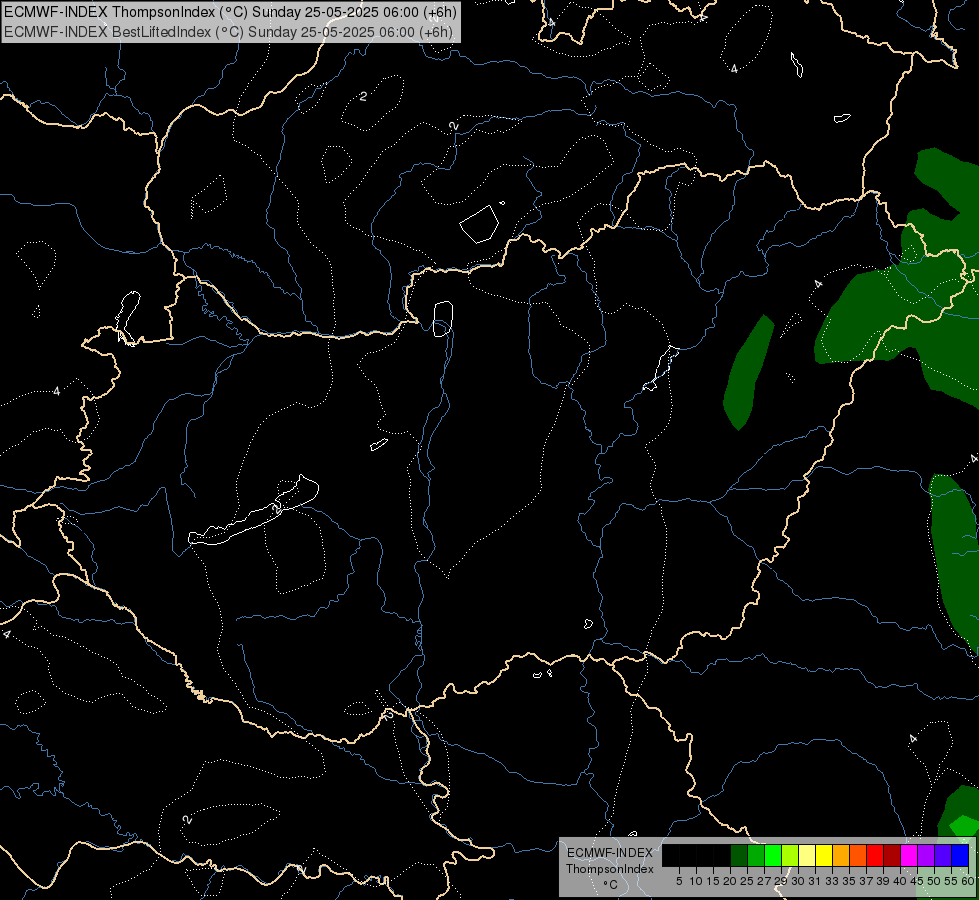The height and width of the screenshot is (900, 979).
Task: Click the magenta 40–45 legend swatch
Action: (909, 855)
